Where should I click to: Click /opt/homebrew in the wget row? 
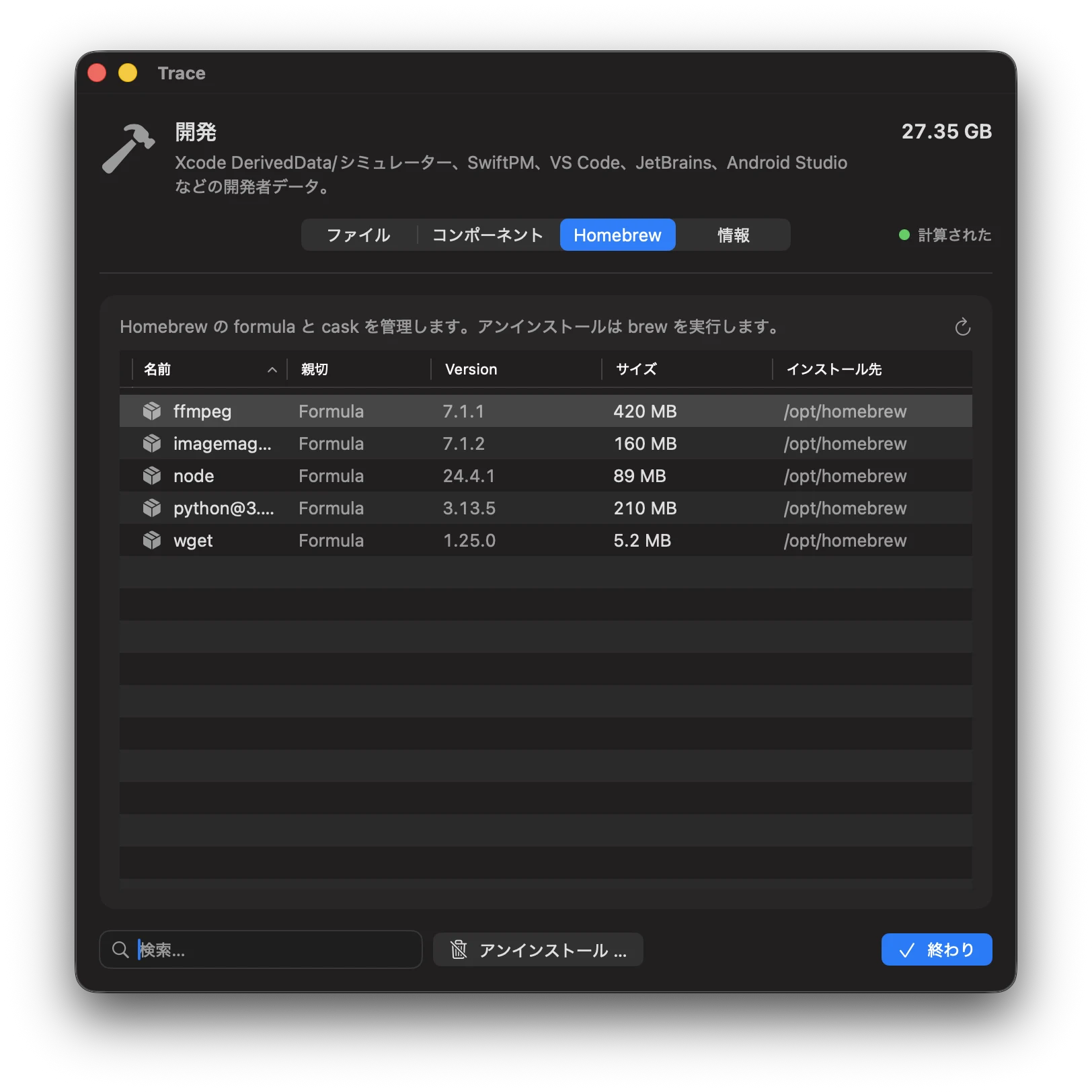[845, 540]
